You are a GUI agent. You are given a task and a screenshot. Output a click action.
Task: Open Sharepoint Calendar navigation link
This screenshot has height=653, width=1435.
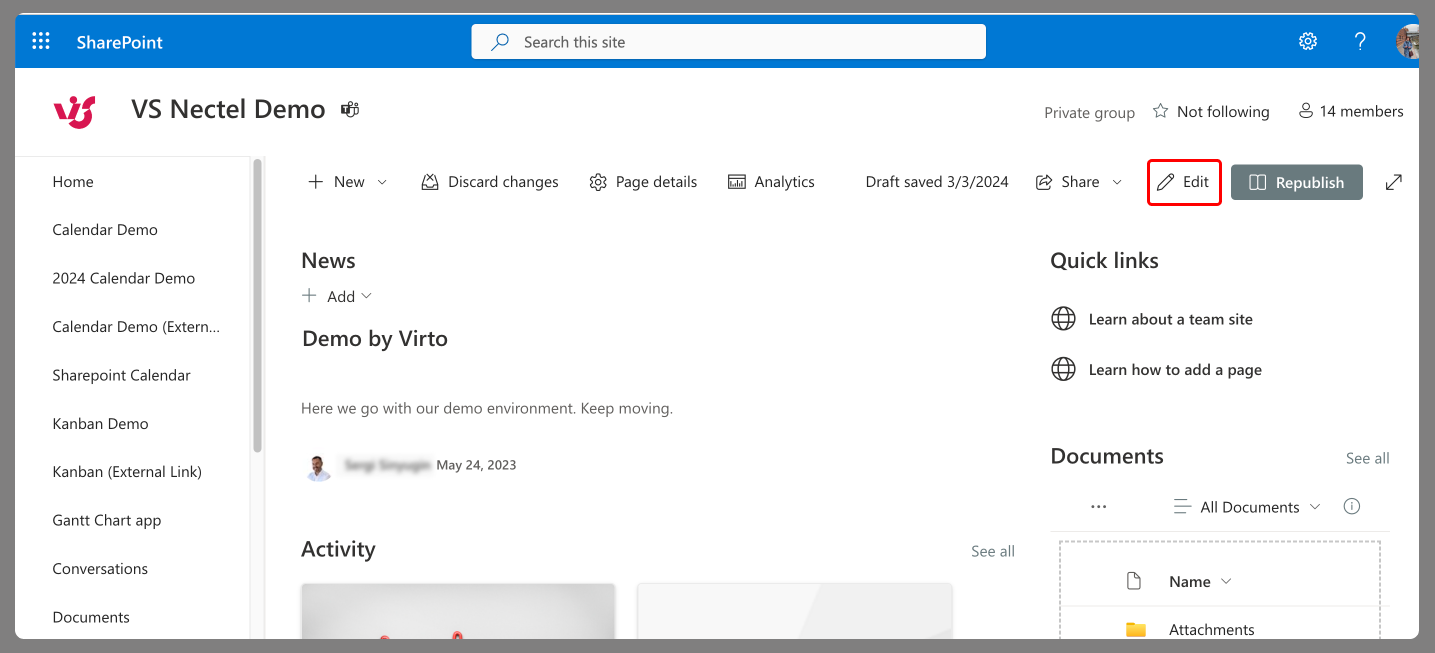121,375
